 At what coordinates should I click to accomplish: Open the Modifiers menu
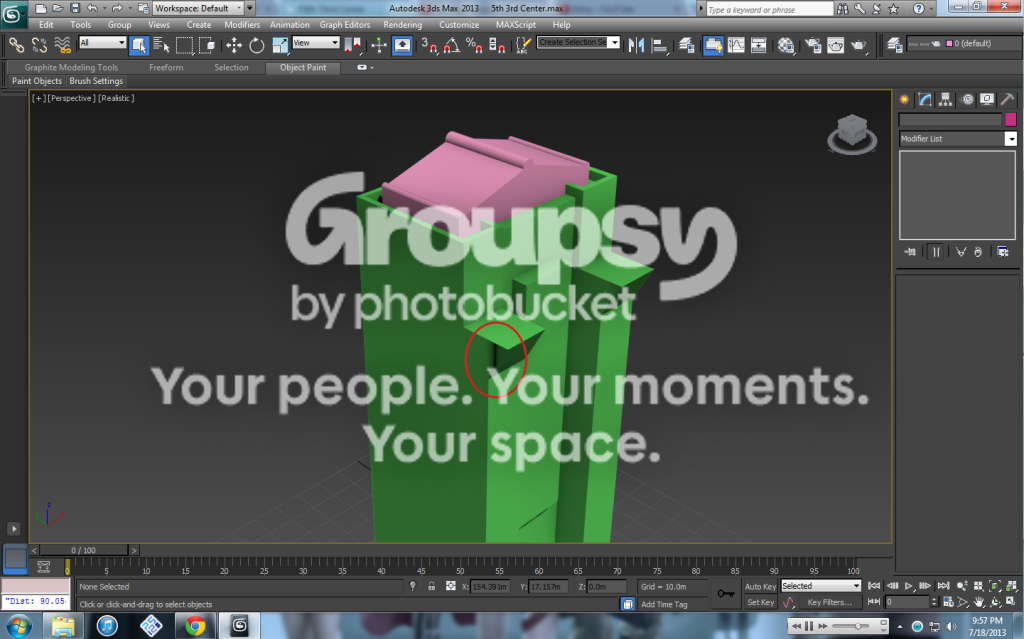pos(242,25)
